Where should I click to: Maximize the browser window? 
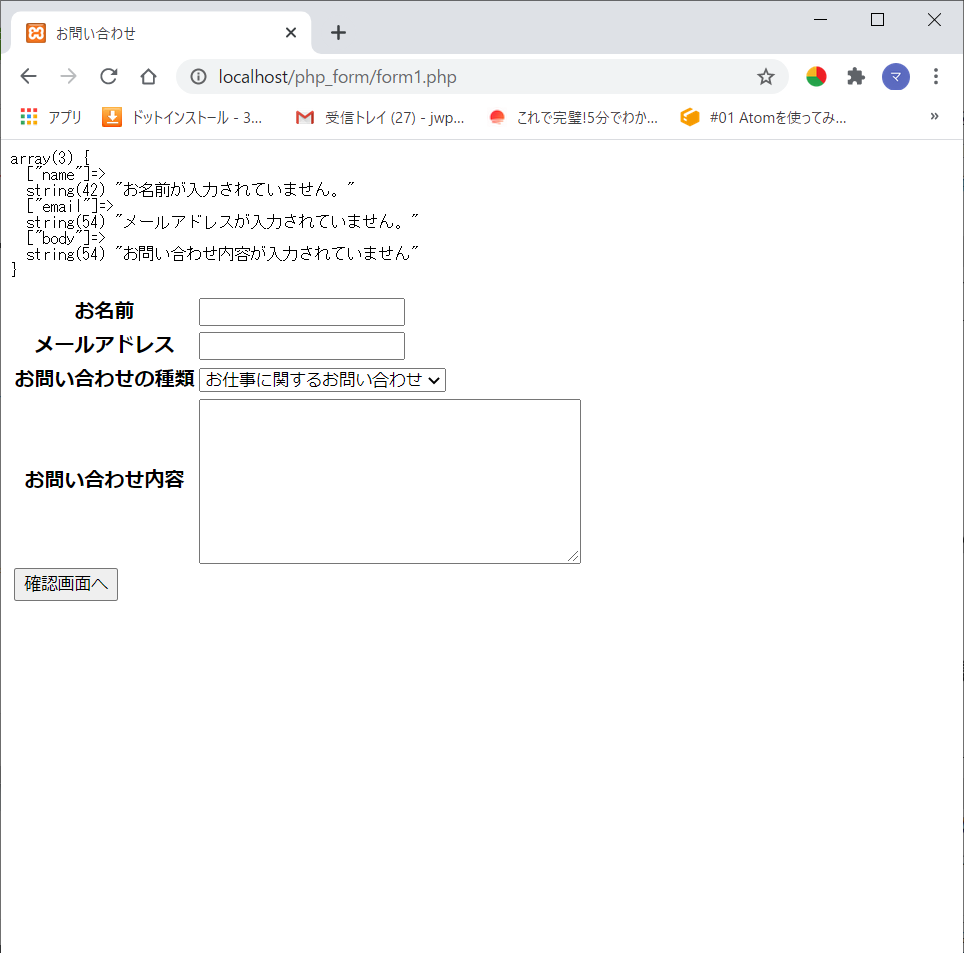coord(877,20)
